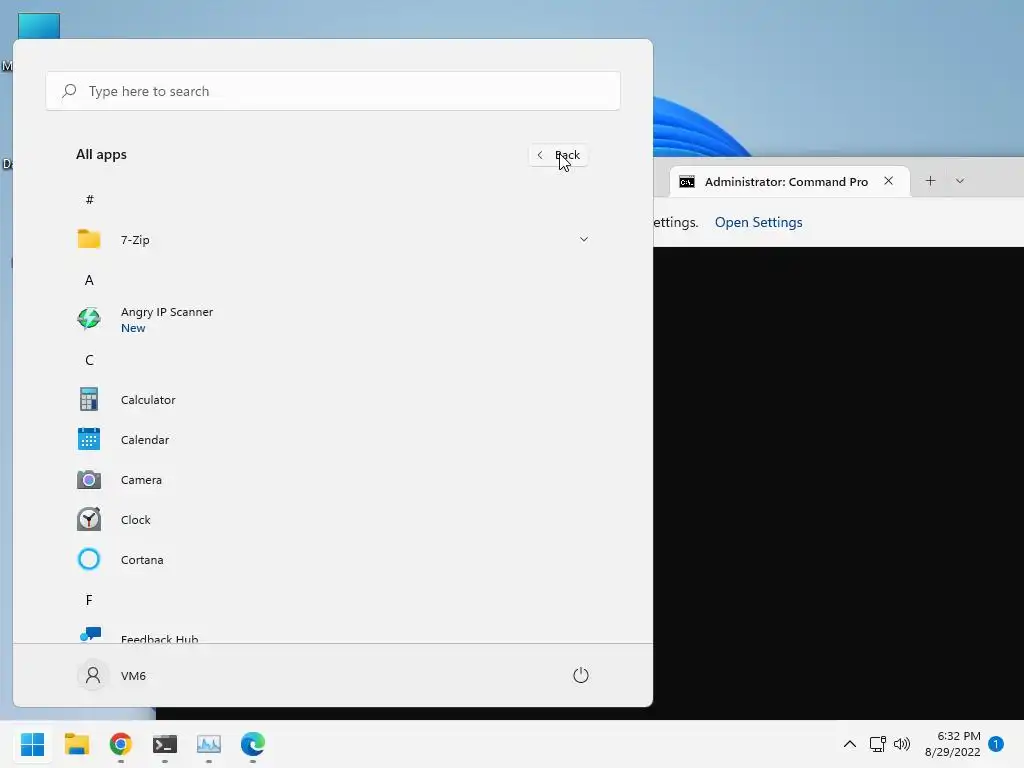Viewport: 1024px width, 768px height.
Task: Click the search magnifier icon
Action: click(x=69, y=91)
